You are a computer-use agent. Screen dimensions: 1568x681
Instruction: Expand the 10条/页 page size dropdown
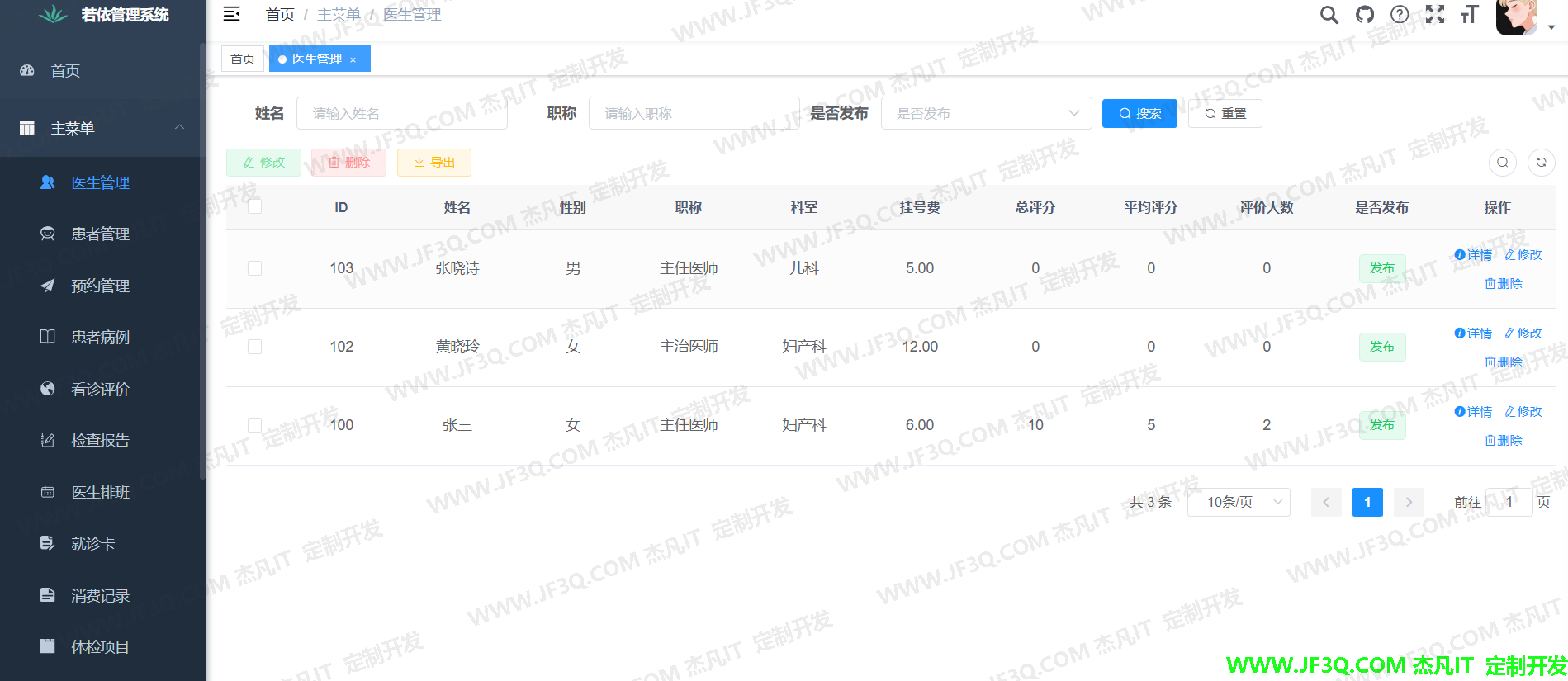tap(1238, 502)
